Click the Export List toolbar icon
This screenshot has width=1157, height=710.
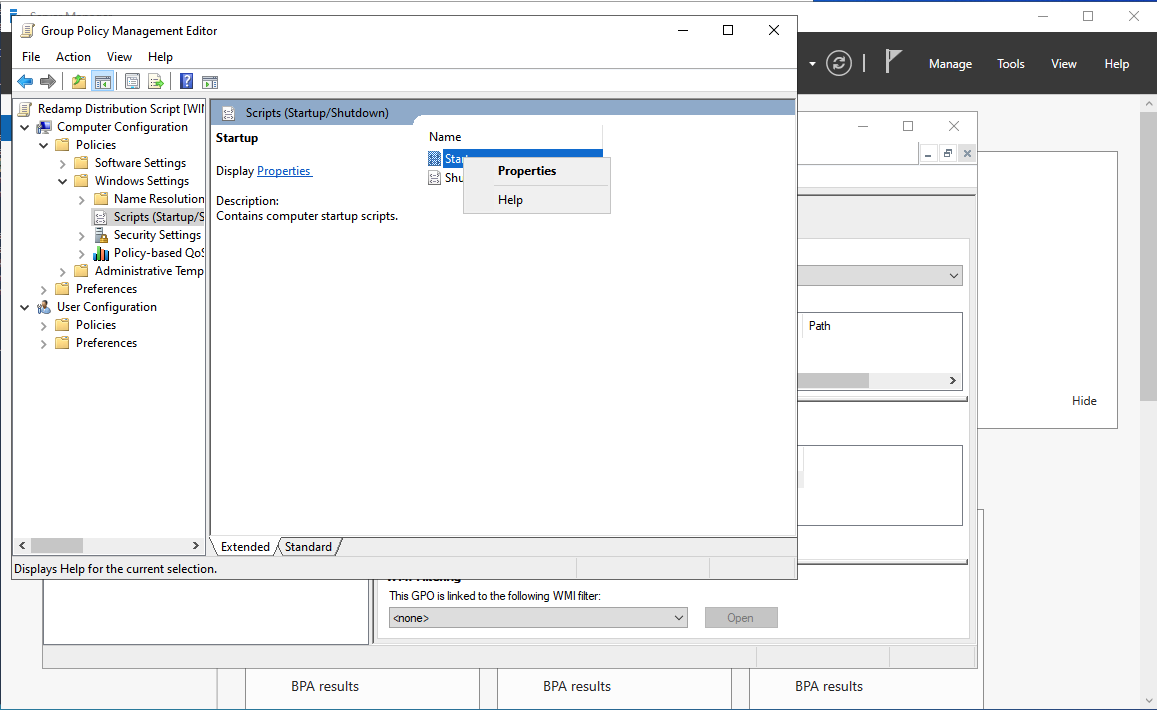coord(156,82)
